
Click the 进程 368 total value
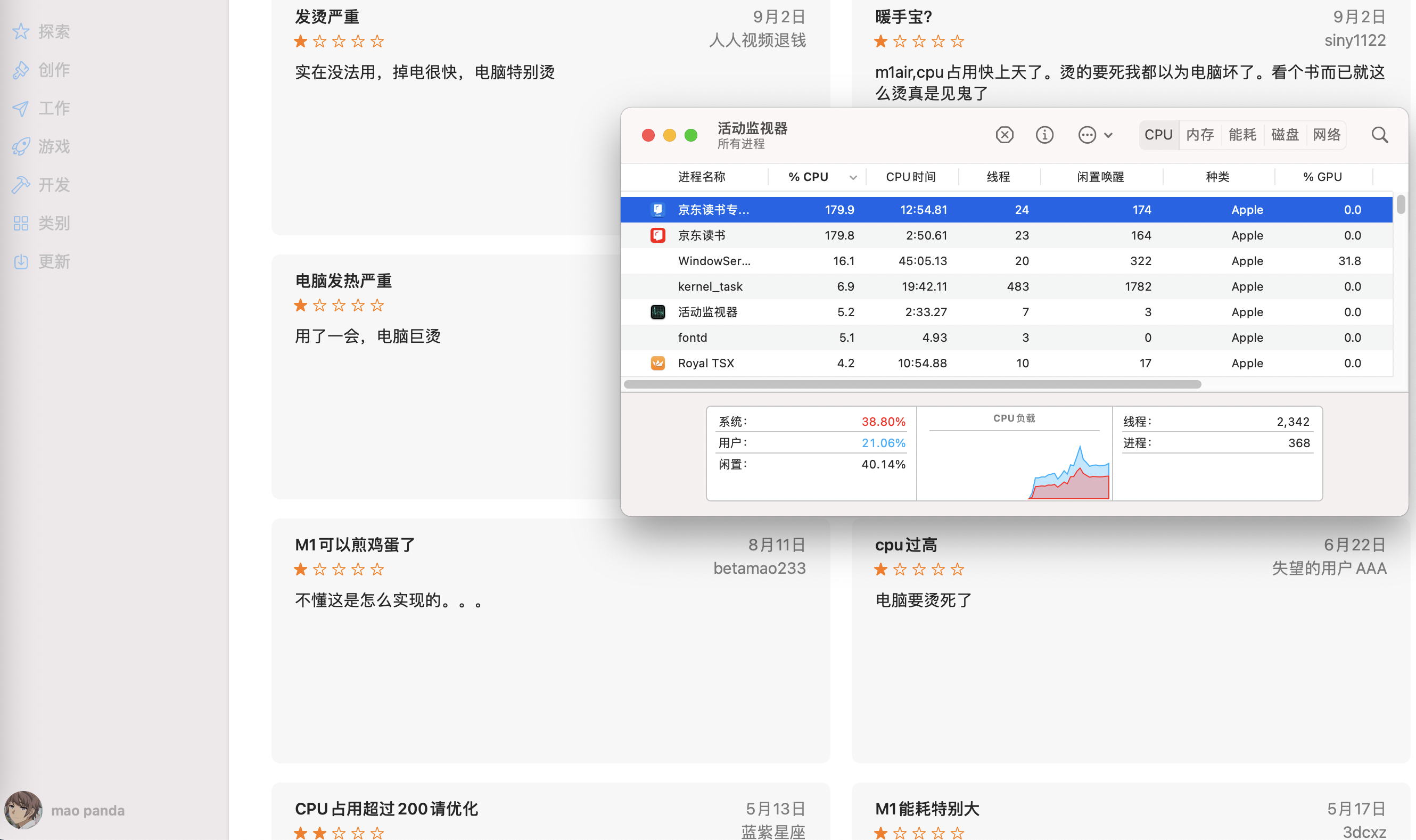click(x=1299, y=443)
